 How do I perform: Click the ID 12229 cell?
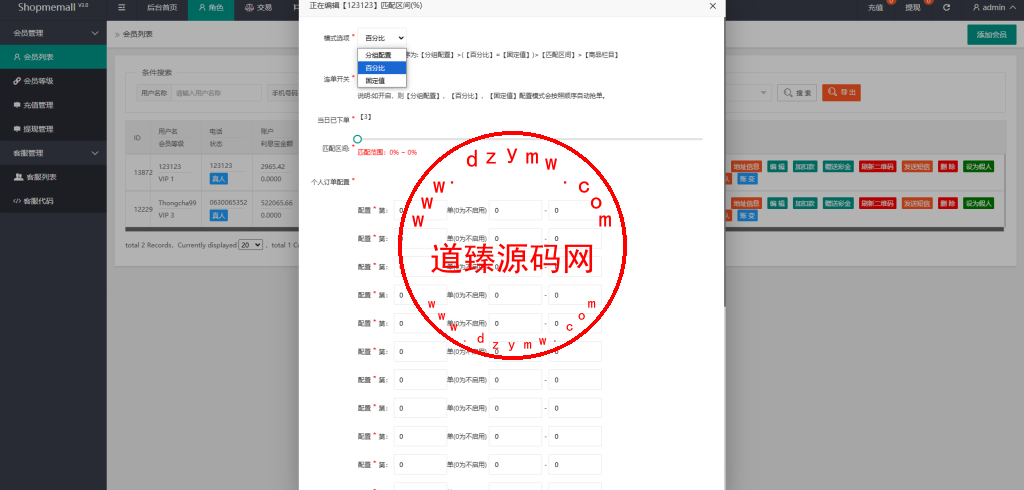click(x=142, y=209)
